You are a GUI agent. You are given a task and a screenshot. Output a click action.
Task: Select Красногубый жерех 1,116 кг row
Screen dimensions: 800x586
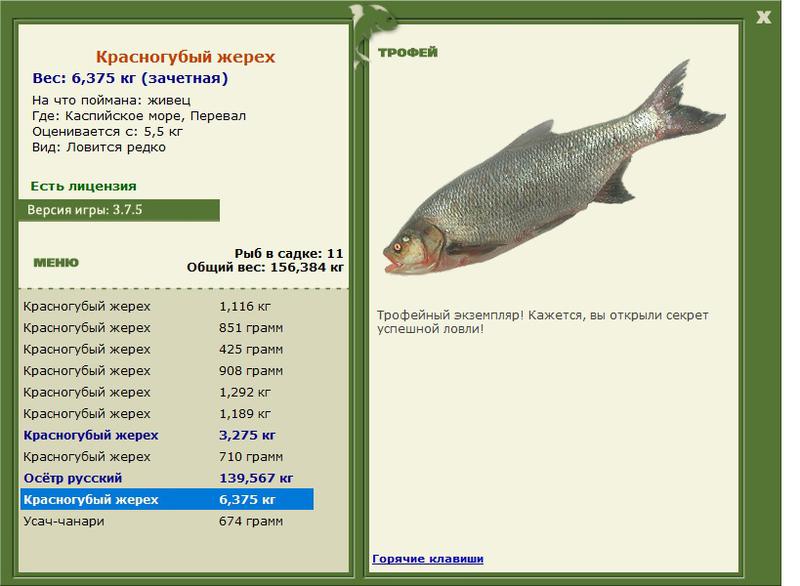point(167,307)
